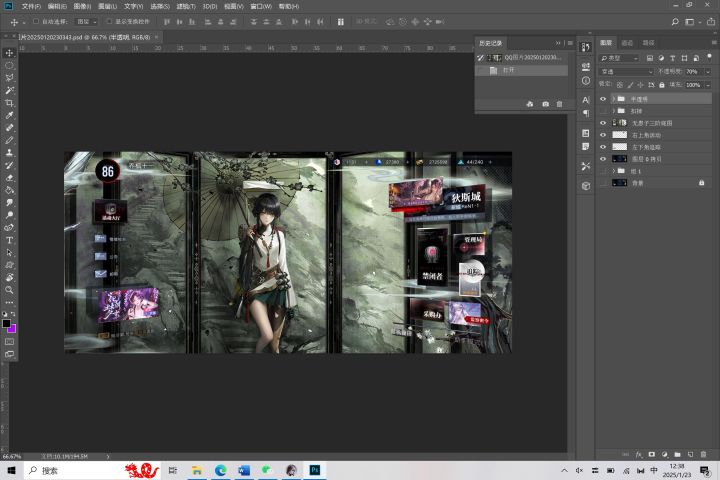The width and height of the screenshot is (720, 480).
Task: Open the 类型 layer filter dropdown
Action: [x=619, y=58]
